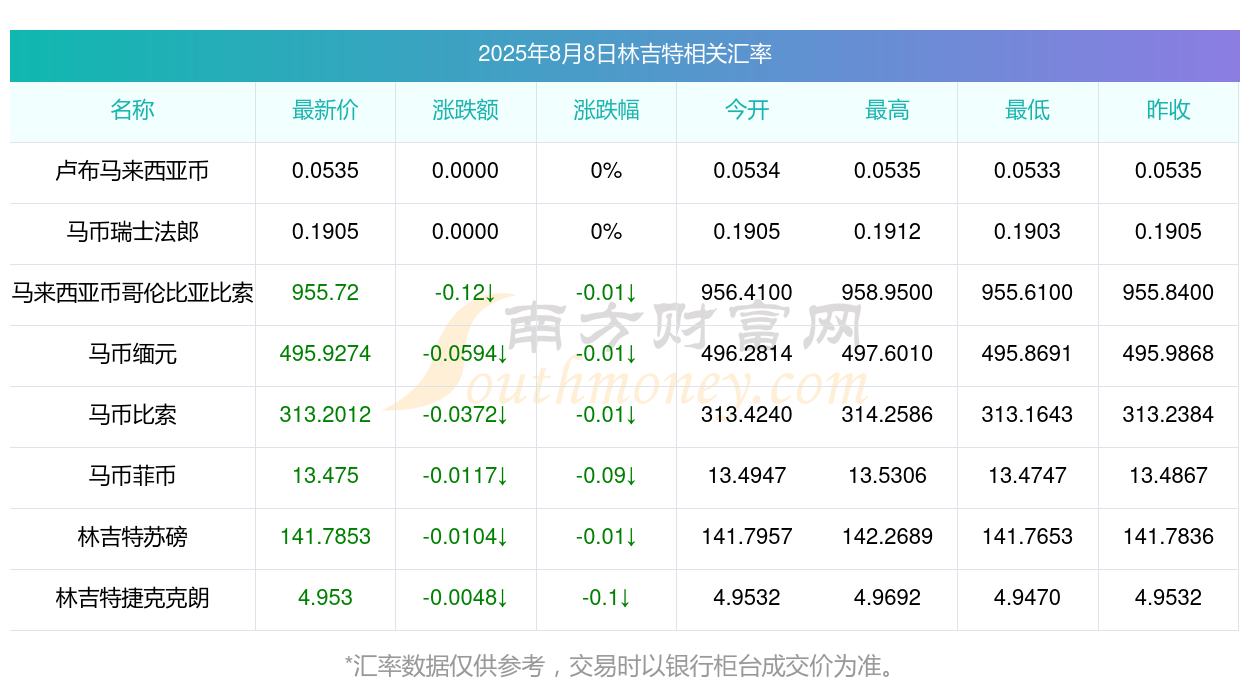Click the latest price 4.953
The height and width of the screenshot is (698, 1250).
(325, 598)
